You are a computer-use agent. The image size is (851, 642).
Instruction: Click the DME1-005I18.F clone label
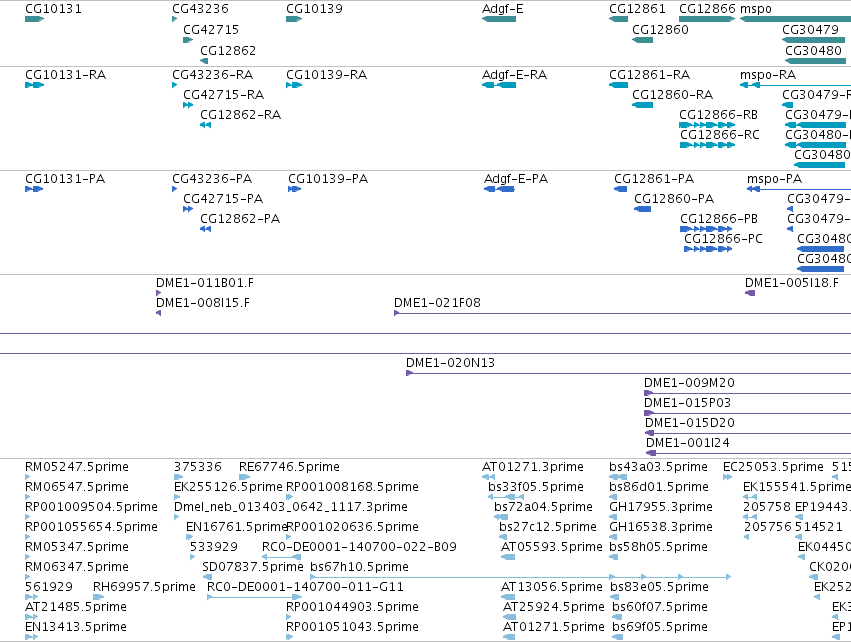791,283
